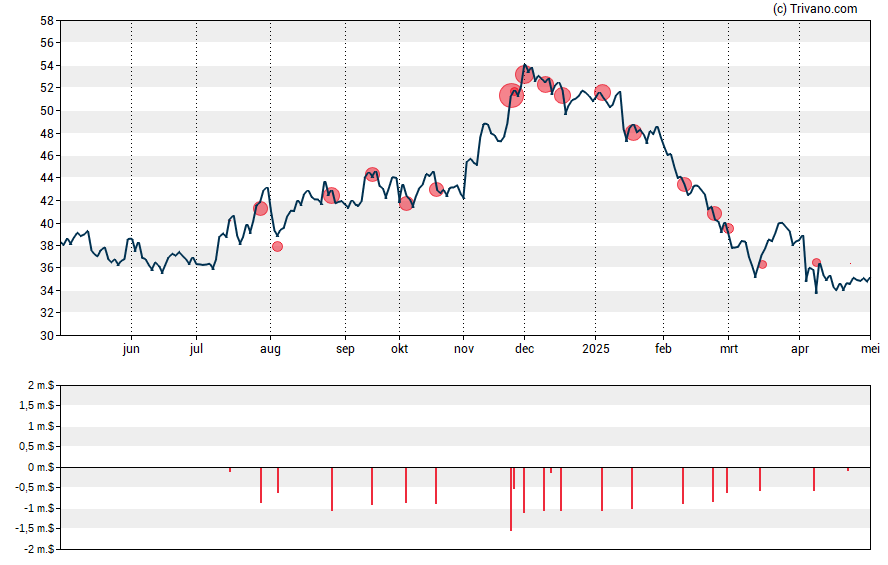
Task: Select the small red bubble near 36 in mid-March
Action: 762,264
